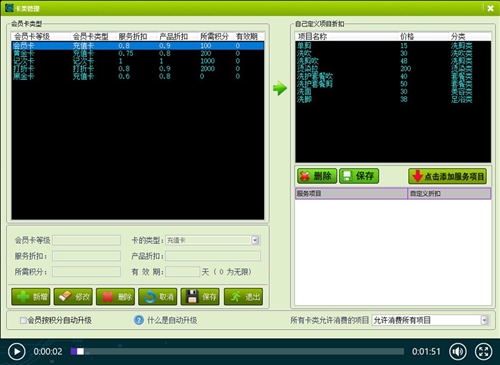This screenshot has height=365, width=500.
Task: Click the 退出 exit button
Action: (x=243, y=297)
